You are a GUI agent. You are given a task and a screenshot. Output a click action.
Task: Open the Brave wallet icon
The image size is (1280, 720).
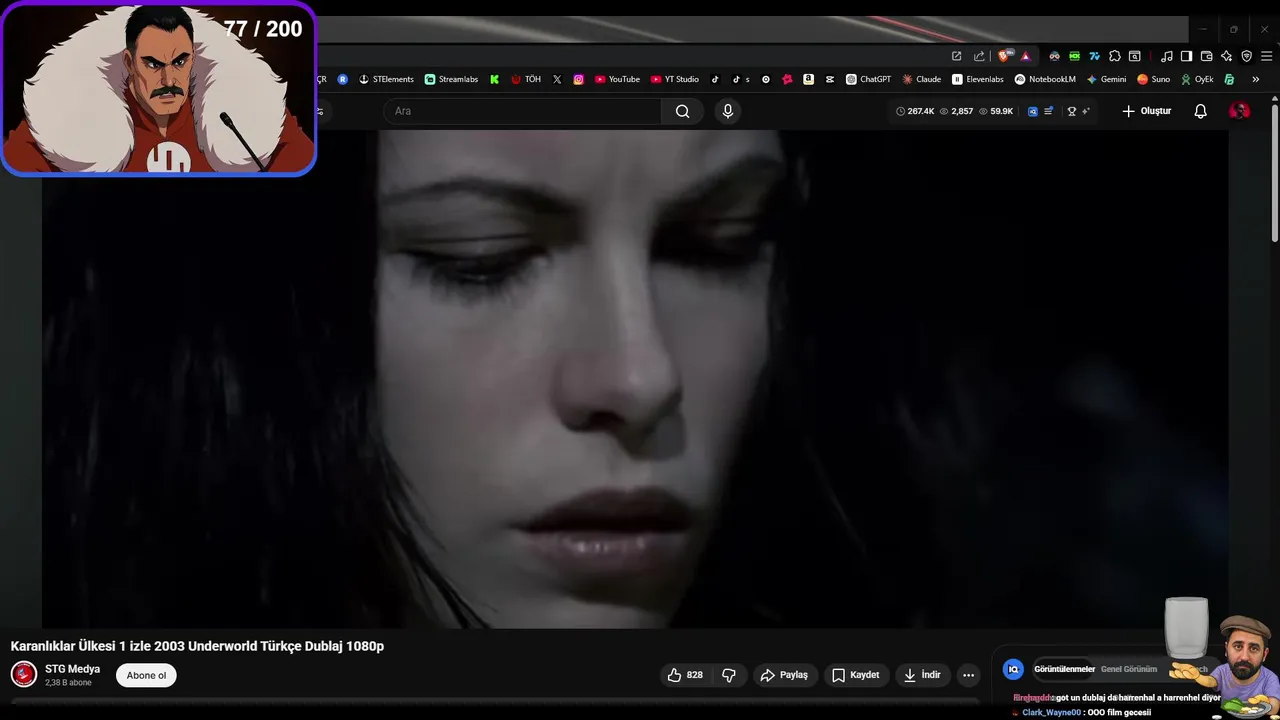tap(1206, 56)
